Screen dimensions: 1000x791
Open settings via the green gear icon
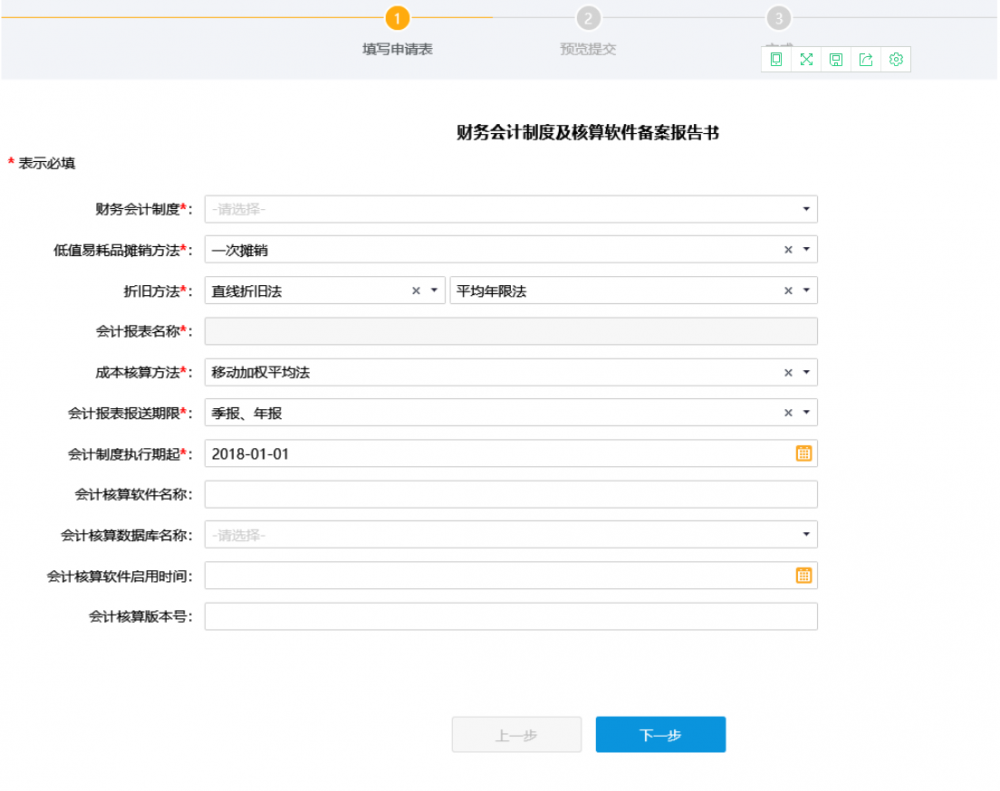896,60
